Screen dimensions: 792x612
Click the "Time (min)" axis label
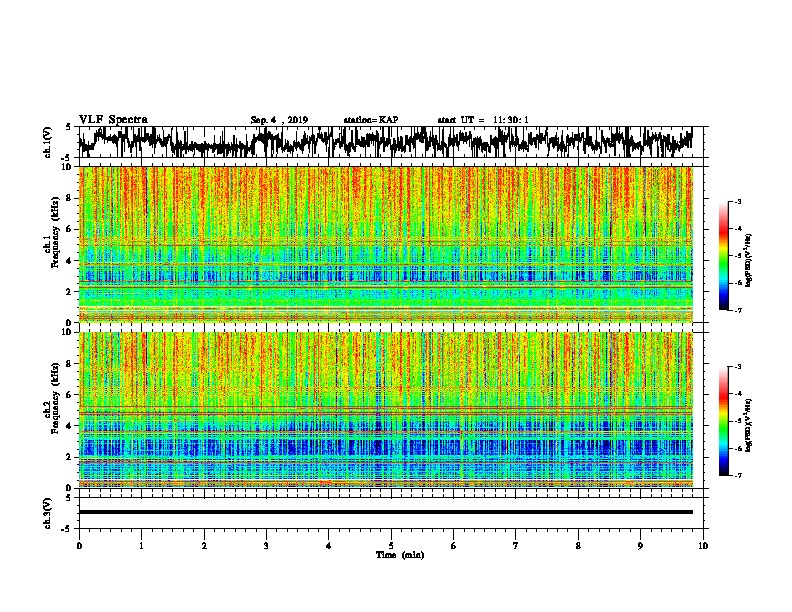400,555
